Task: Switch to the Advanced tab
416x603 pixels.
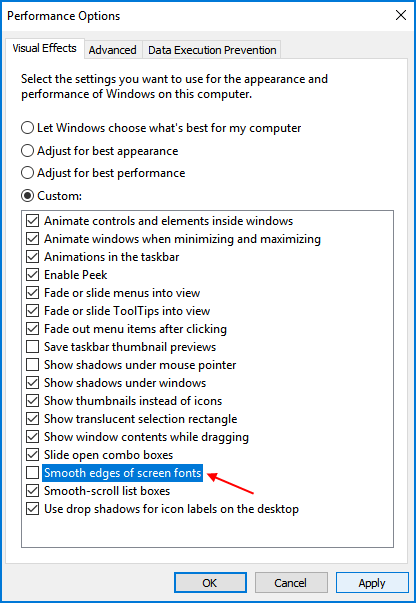Action: pos(113,50)
